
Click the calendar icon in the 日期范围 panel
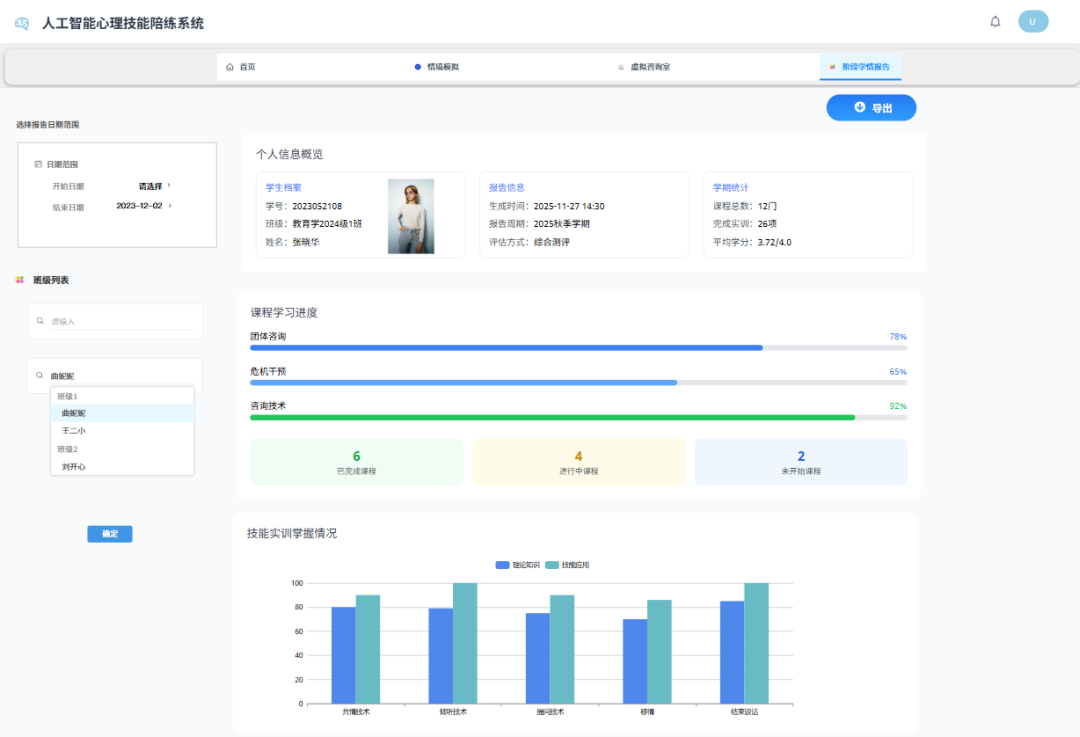40,163
